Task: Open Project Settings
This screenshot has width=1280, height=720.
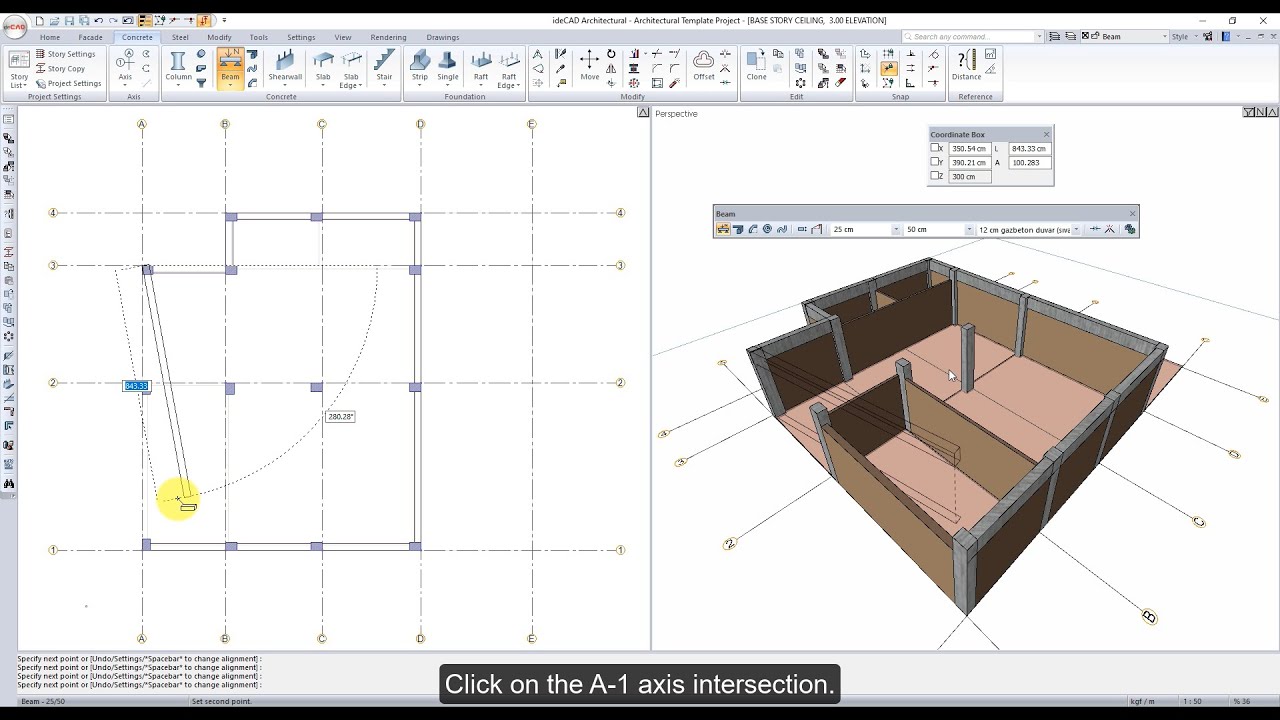Action: click(x=69, y=84)
